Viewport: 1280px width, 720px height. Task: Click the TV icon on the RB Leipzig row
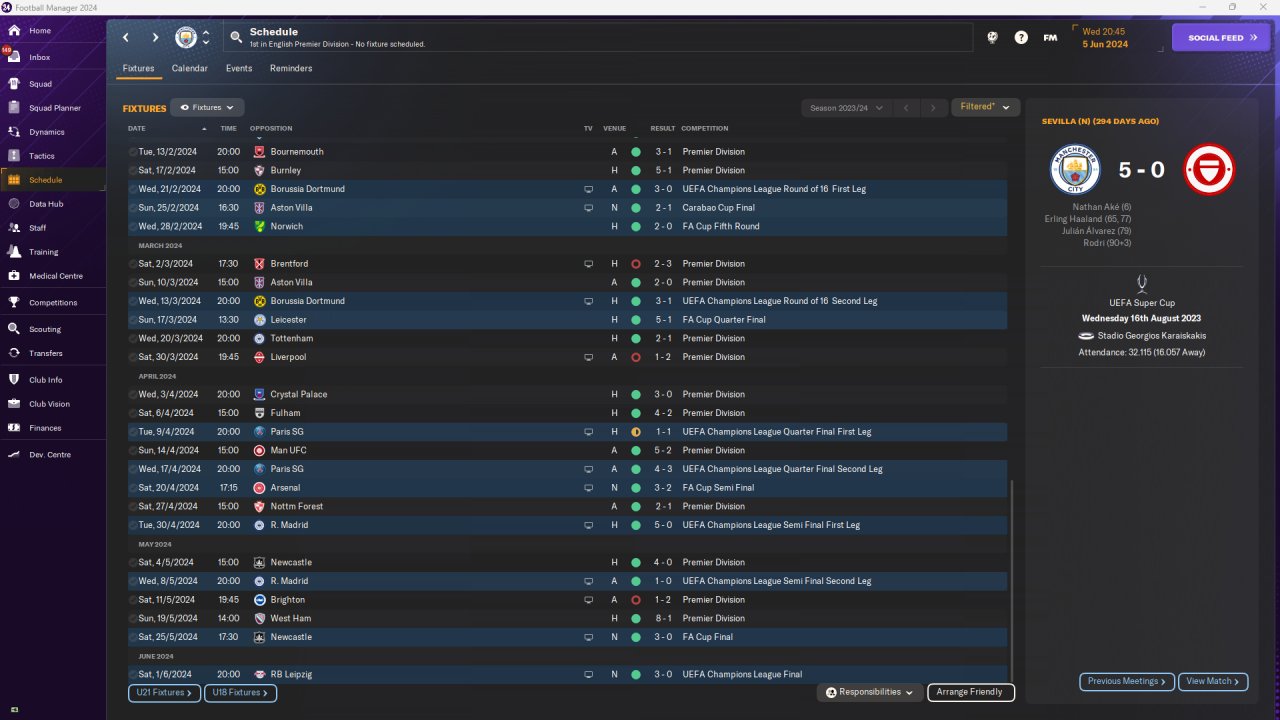pyautogui.click(x=589, y=675)
